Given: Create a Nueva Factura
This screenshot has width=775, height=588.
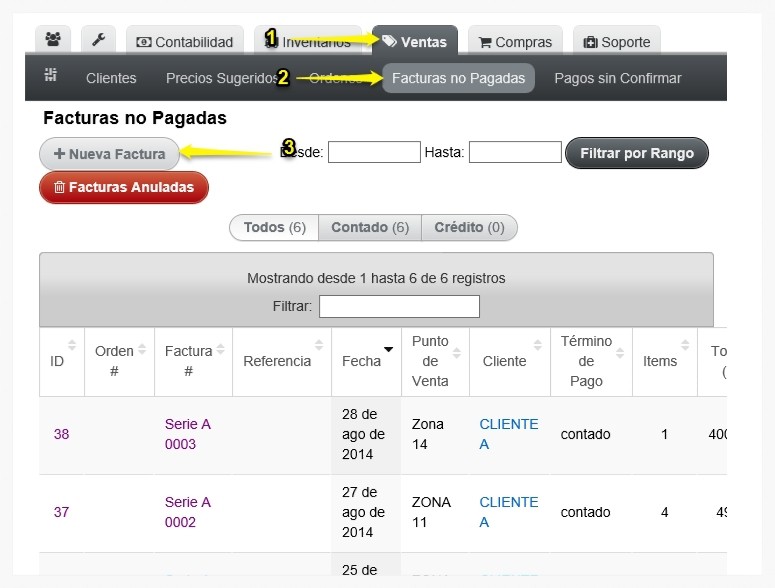Looking at the screenshot, I should [x=109, y=154].
